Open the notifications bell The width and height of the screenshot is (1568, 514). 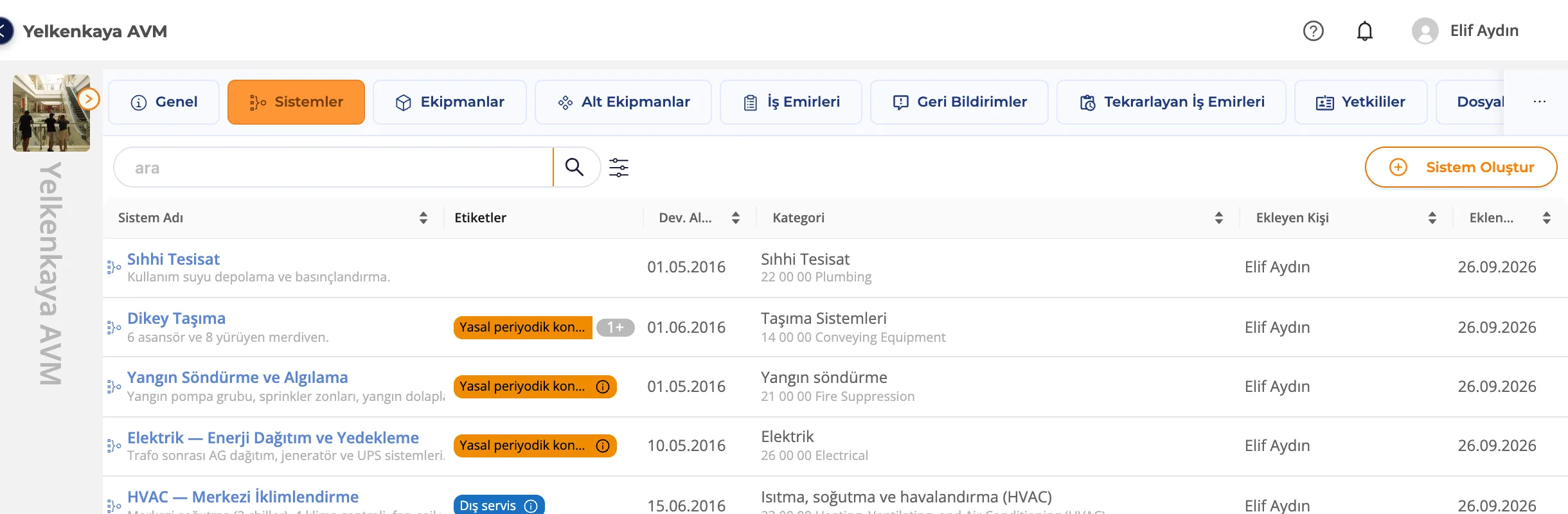(1364, 31)
